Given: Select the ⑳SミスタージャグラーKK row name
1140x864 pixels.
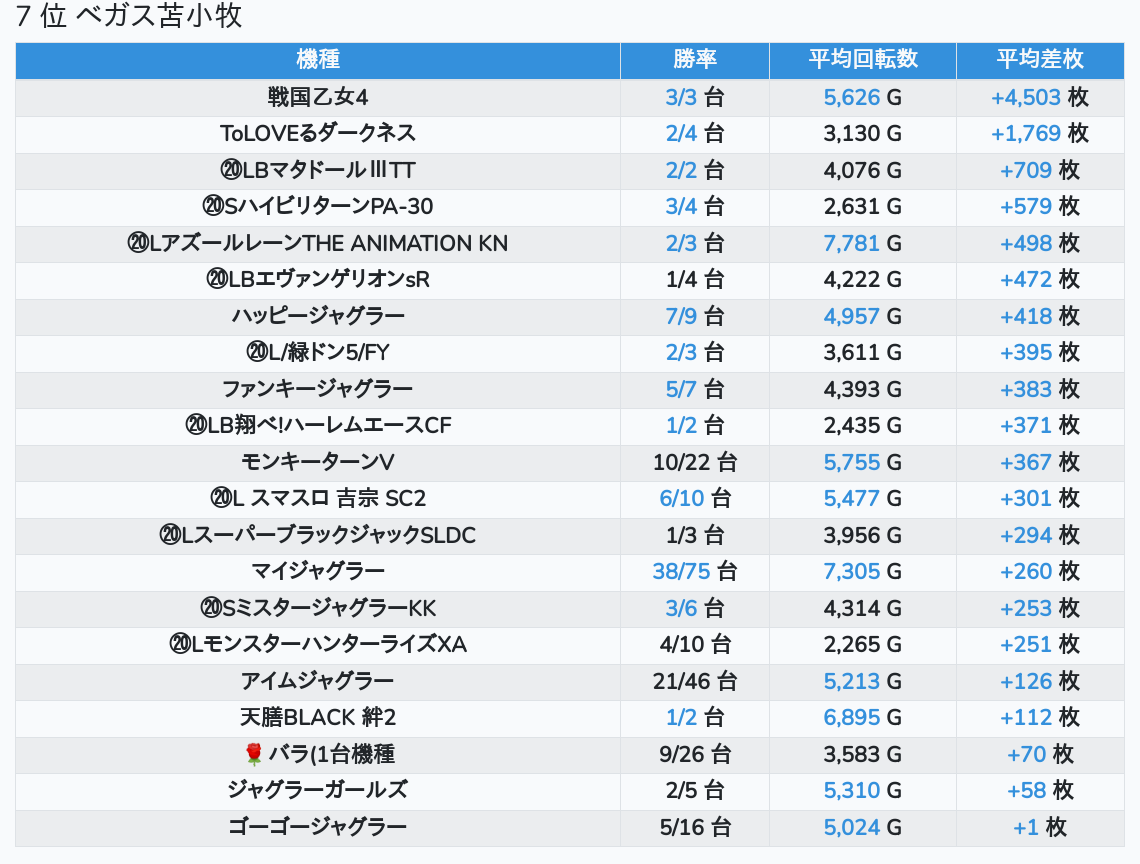Looking at the screenshot, I should coord(318,608).
